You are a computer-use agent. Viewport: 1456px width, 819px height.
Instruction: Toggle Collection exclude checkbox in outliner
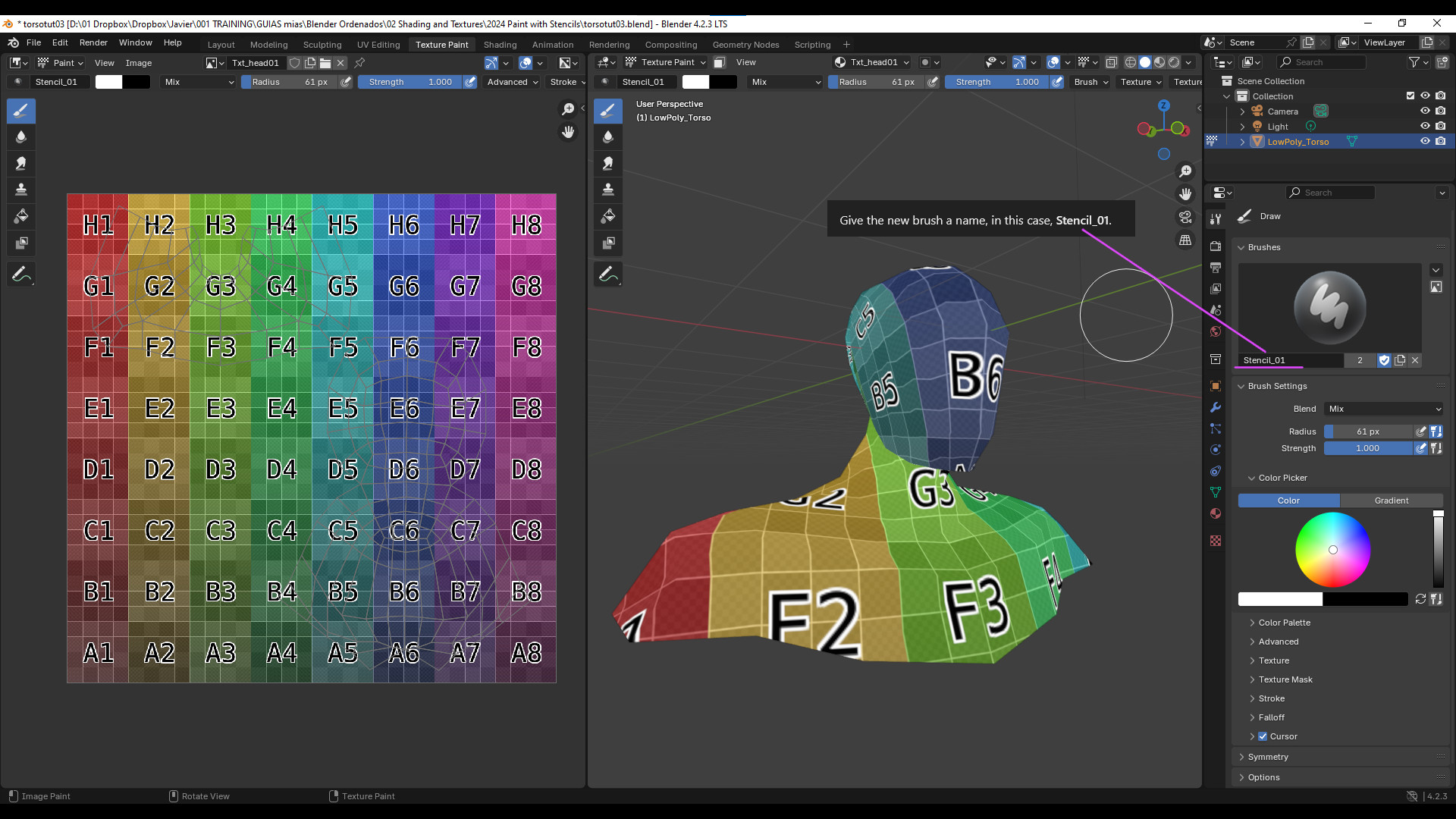pos(1410,96)
